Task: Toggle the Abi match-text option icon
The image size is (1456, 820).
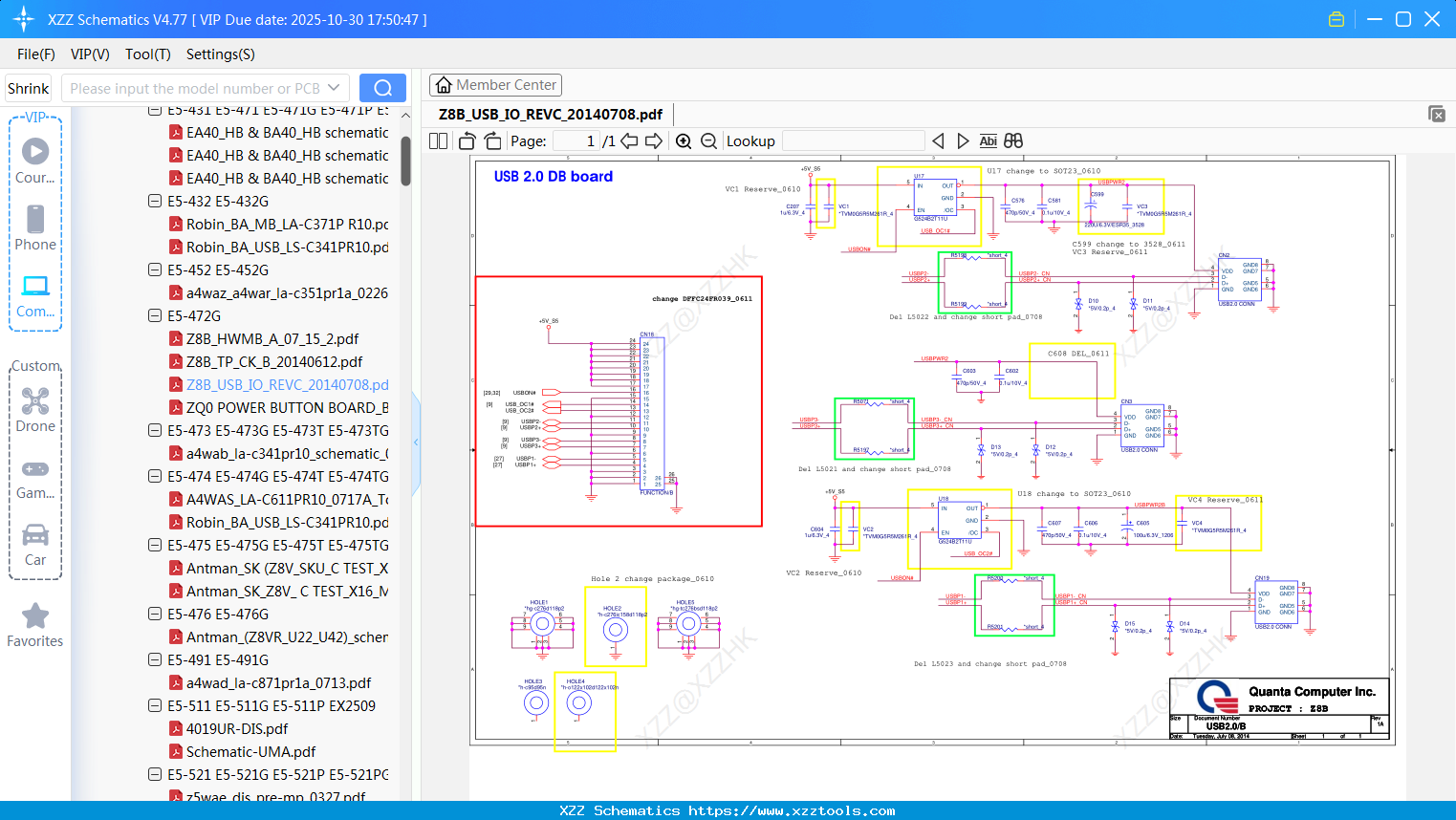Action: tap(988, 141)
